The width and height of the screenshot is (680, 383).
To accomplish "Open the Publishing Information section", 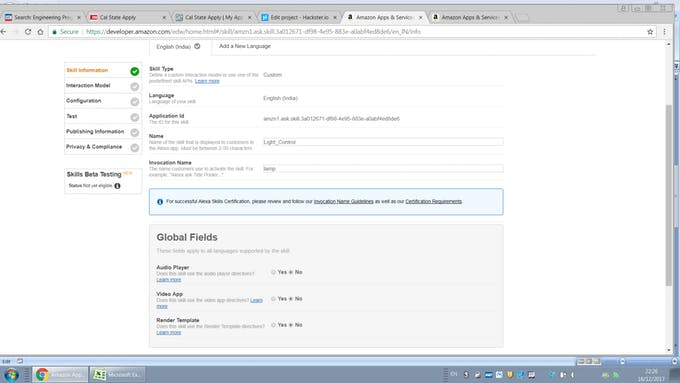I will 95,131.
